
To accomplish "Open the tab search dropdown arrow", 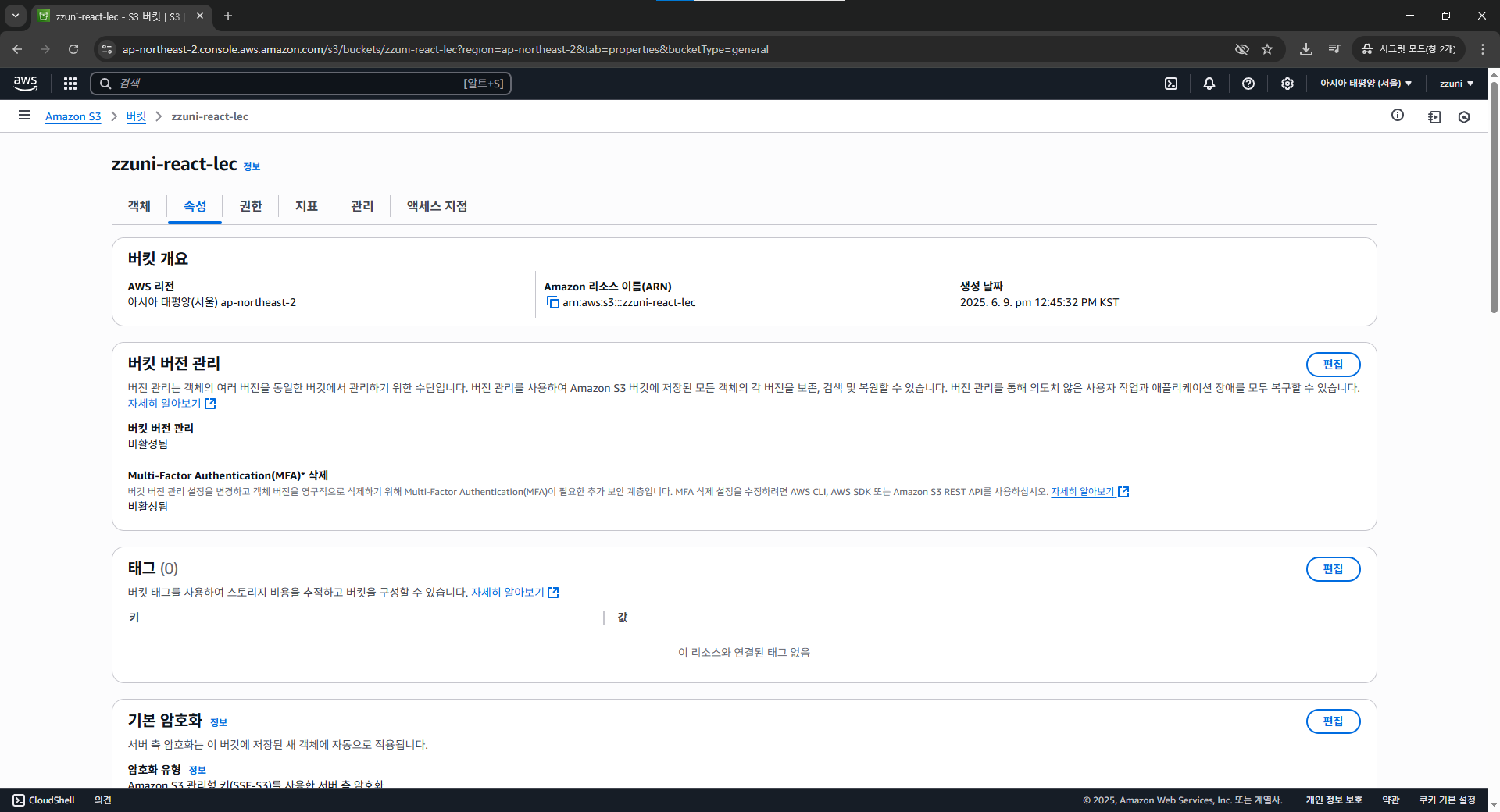I will 15,16.
